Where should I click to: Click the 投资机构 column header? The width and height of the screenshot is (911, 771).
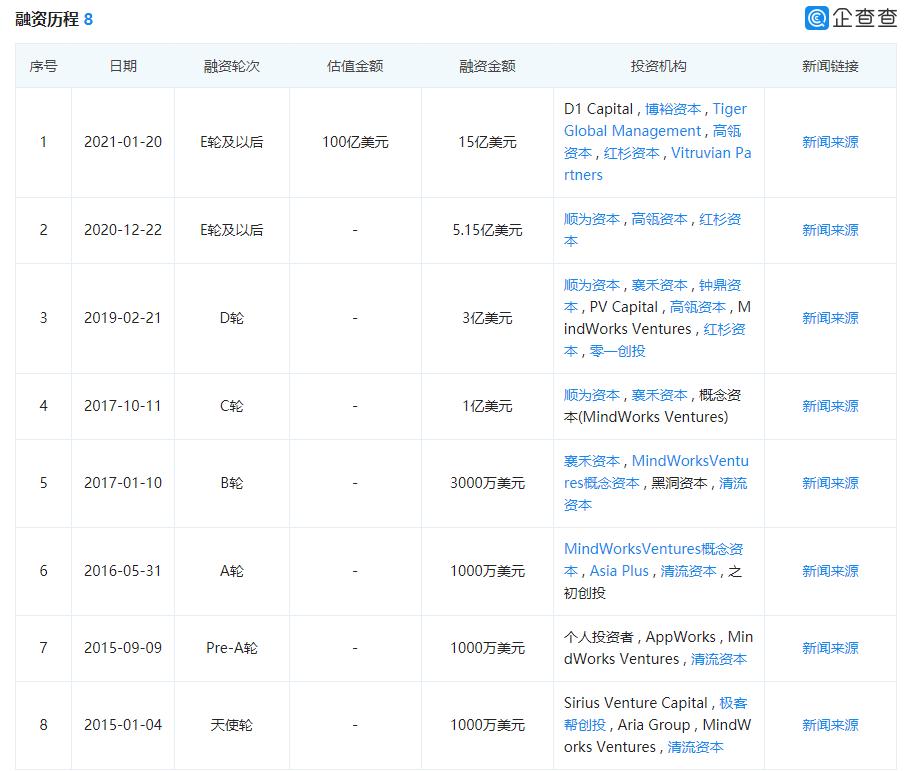pos(659,66)
